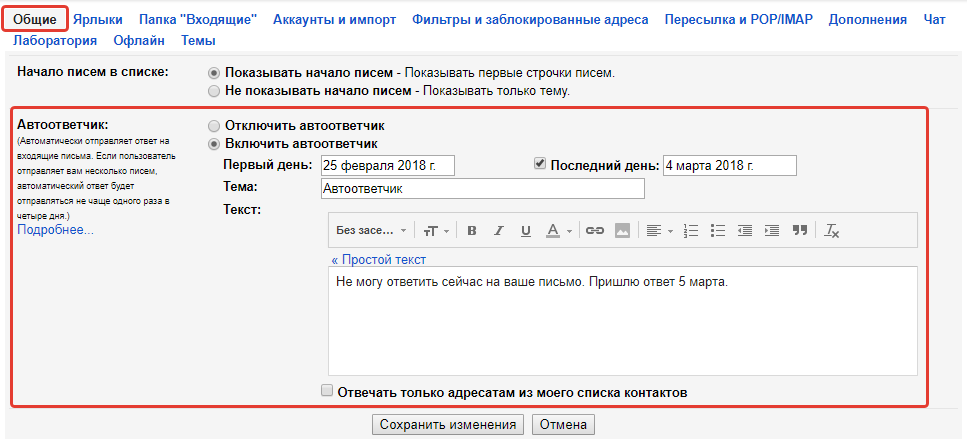Open the font family dropdown 'Без засе...'
This screenshot has height=444, width=967.
371,230
